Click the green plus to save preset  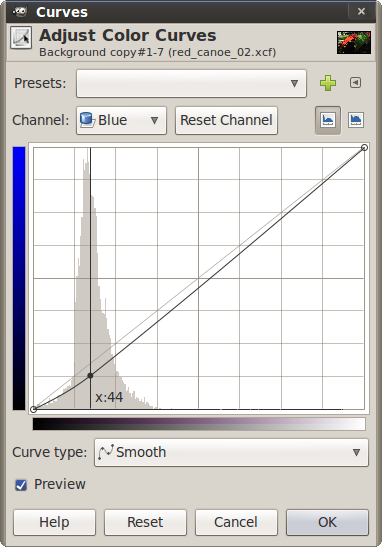click(x=328, y=83)
